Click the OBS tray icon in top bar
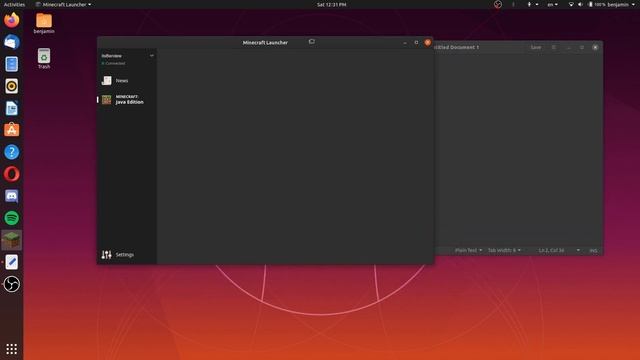 coord(498,4)
